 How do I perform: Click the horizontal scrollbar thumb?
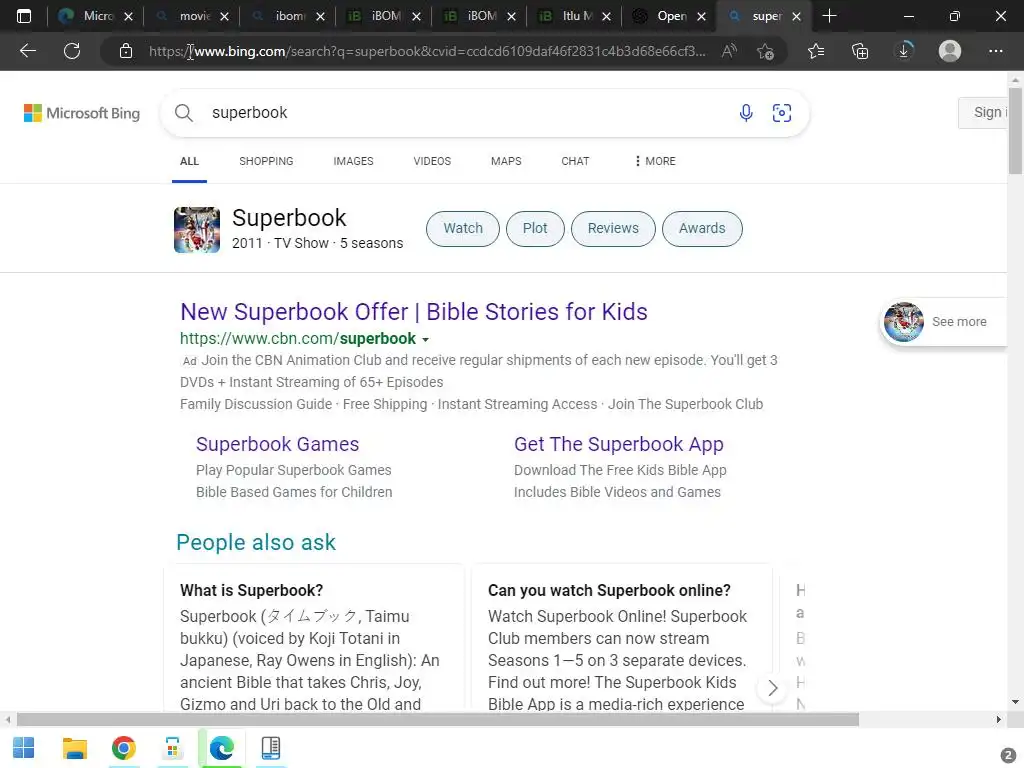(438, 720)
